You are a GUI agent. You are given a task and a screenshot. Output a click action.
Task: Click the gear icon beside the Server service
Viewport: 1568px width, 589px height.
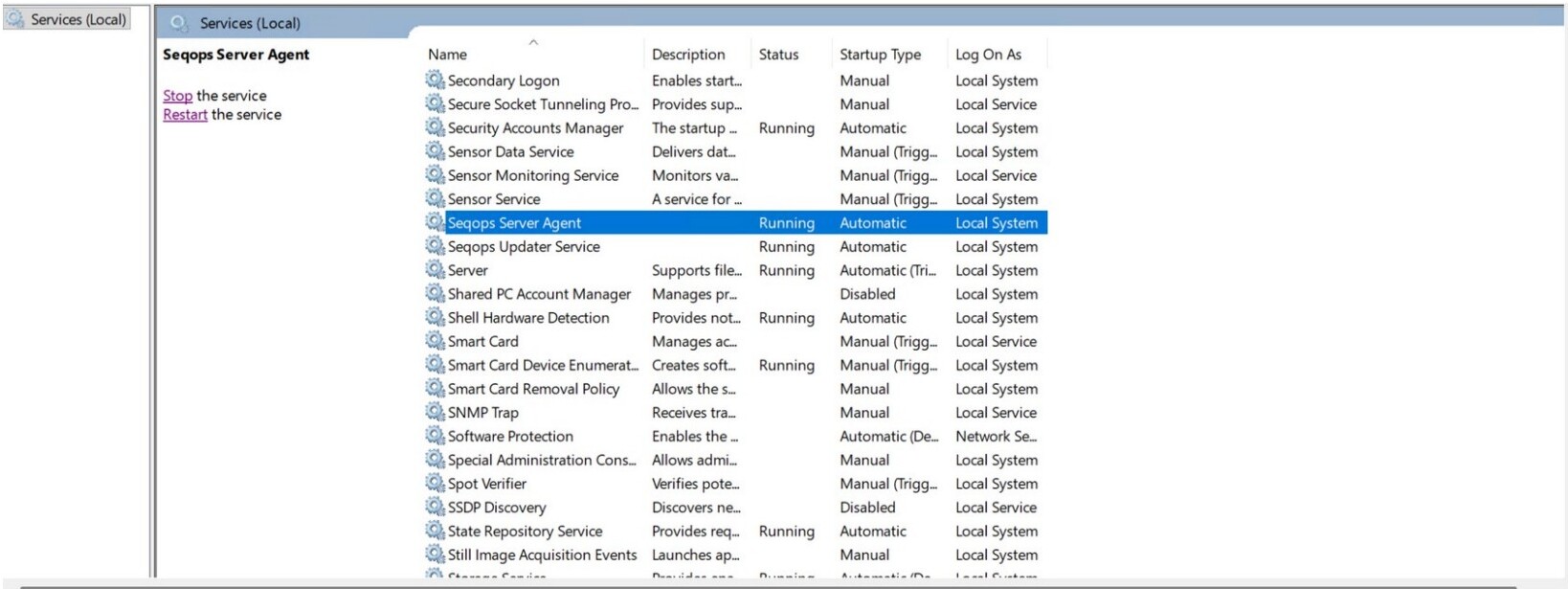tap(436, 270)
